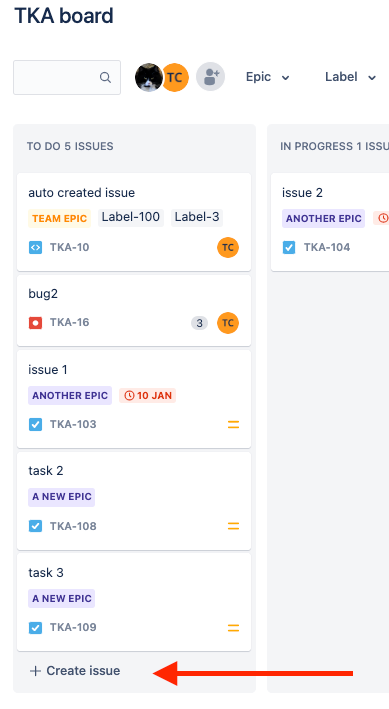Open issue key TKA-16

tap(69, 322)
